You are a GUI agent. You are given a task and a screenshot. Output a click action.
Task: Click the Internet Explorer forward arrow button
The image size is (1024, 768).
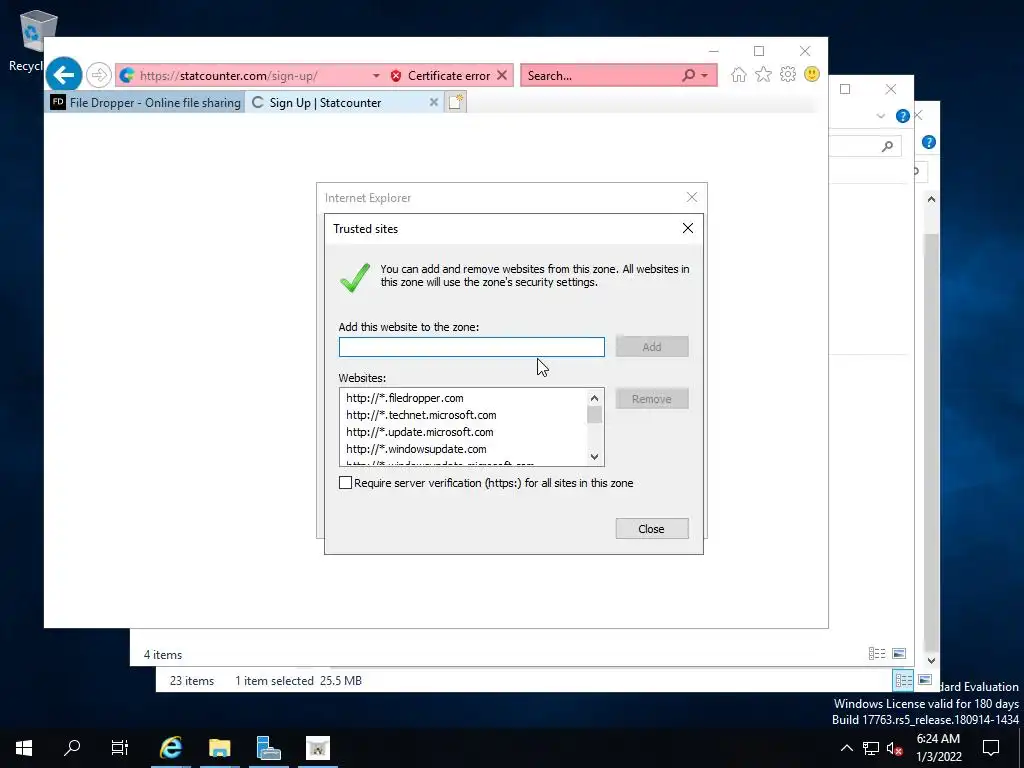(x=99, y=75)
